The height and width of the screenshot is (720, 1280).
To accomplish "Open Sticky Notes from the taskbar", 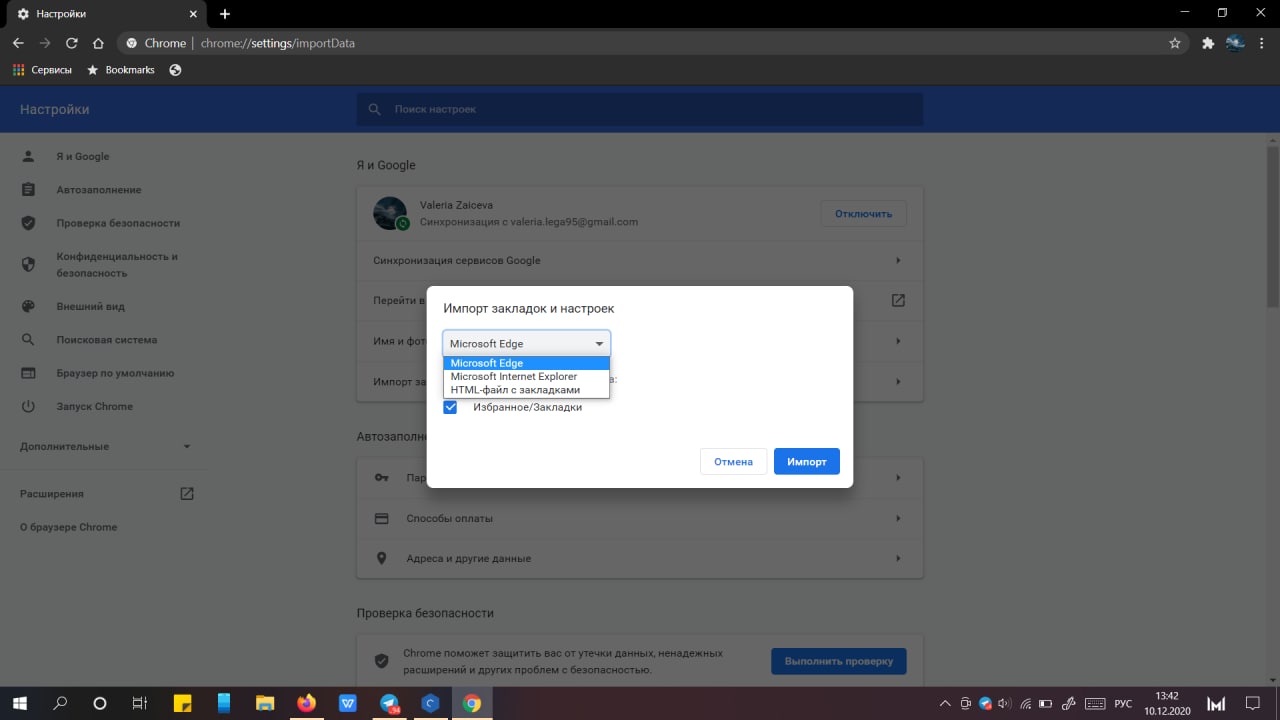I will [x=182, y=703].
